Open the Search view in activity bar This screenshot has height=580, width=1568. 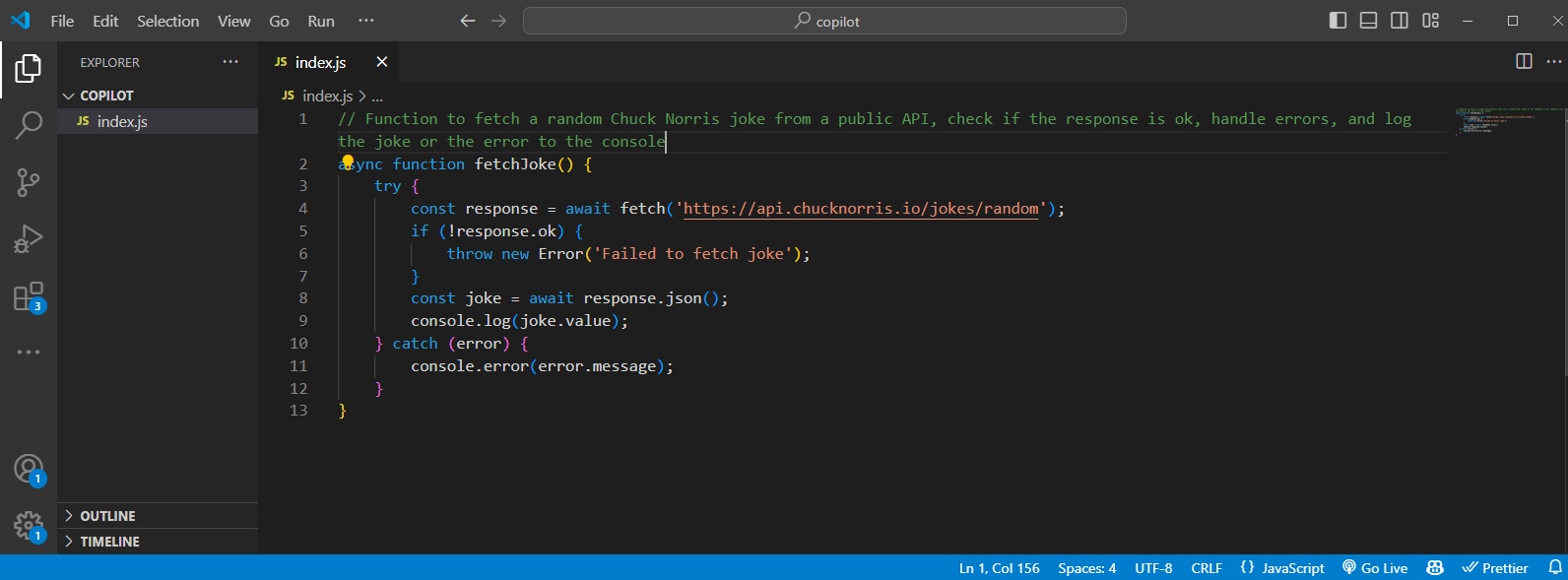[x=29, y=125]
